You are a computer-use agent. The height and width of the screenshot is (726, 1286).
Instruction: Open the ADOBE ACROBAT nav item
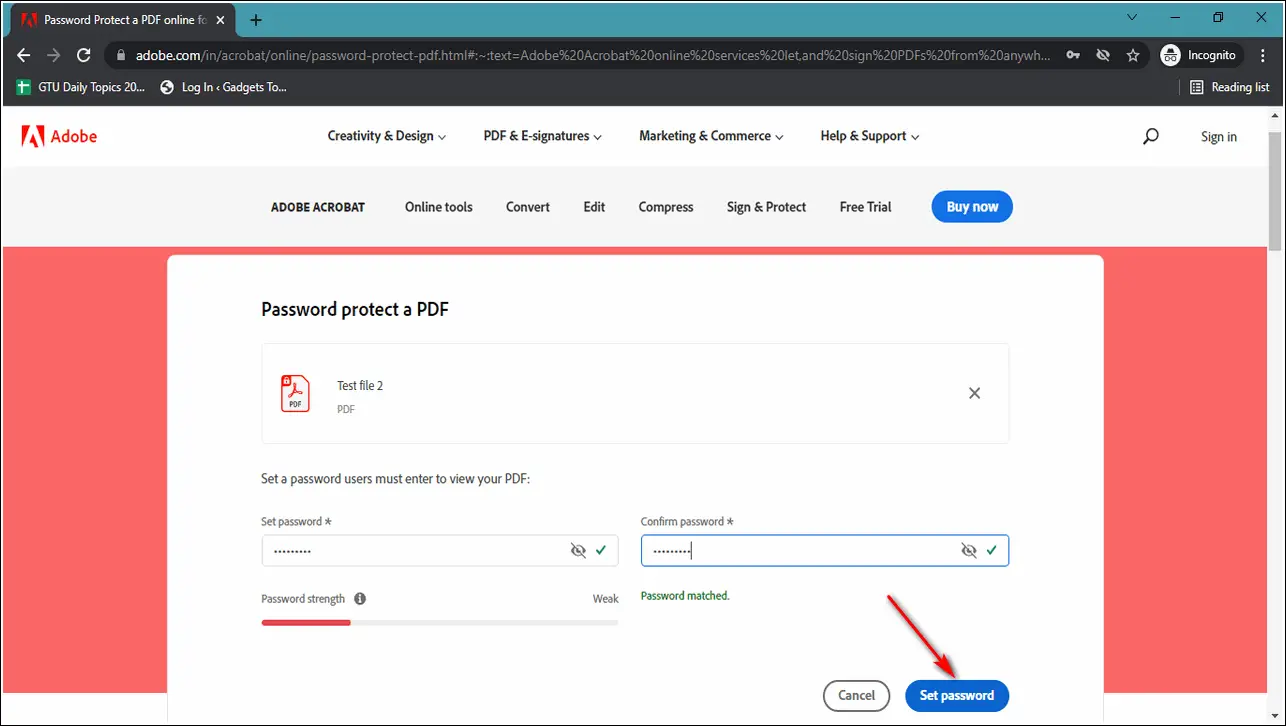318,207
